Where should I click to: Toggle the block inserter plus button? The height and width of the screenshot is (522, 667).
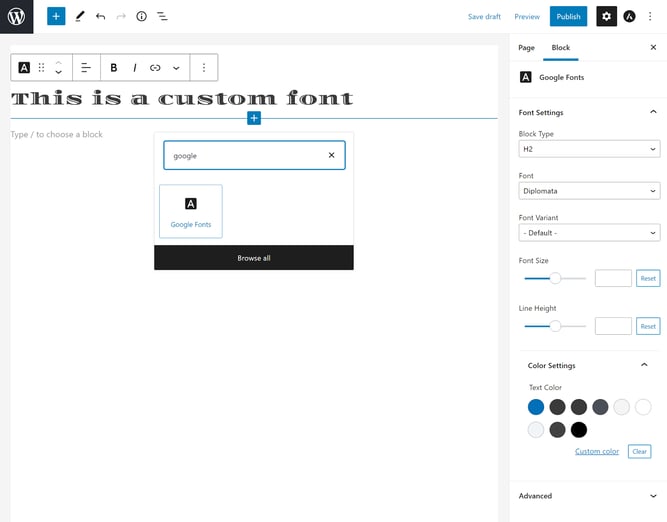click(x=56, y=17)
